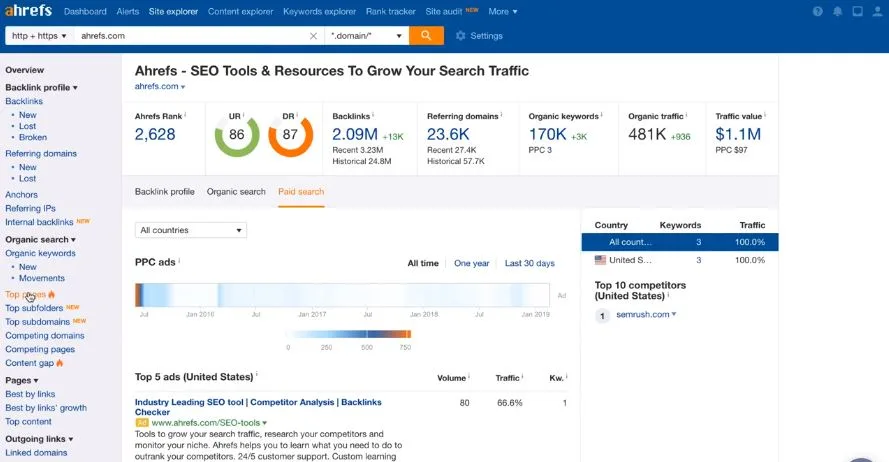Open the Top content sidebar link

[28, 422]
